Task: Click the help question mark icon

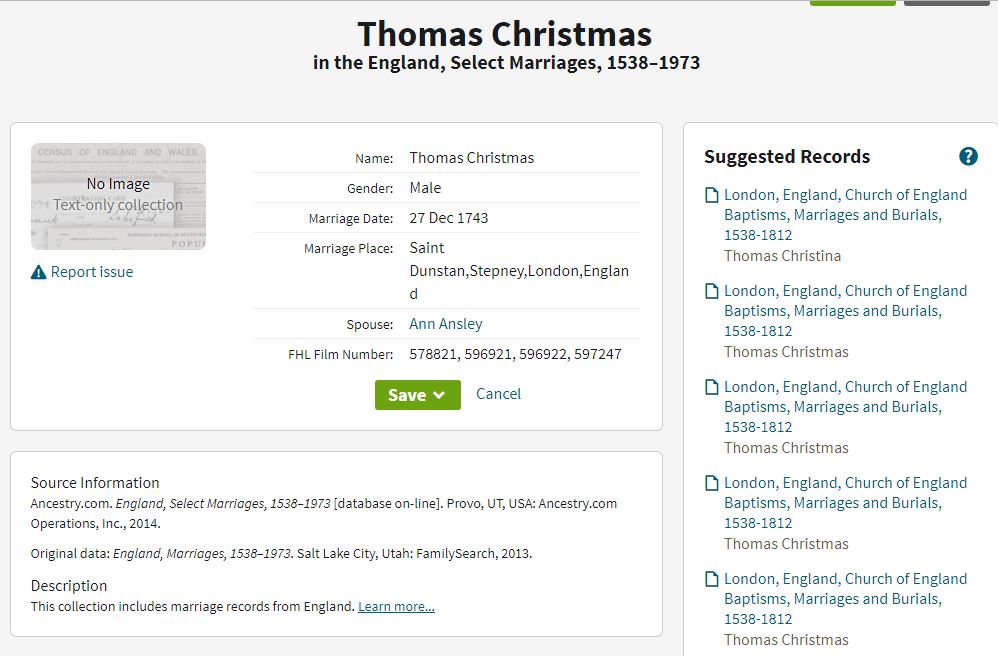Action: click(968, 156)
